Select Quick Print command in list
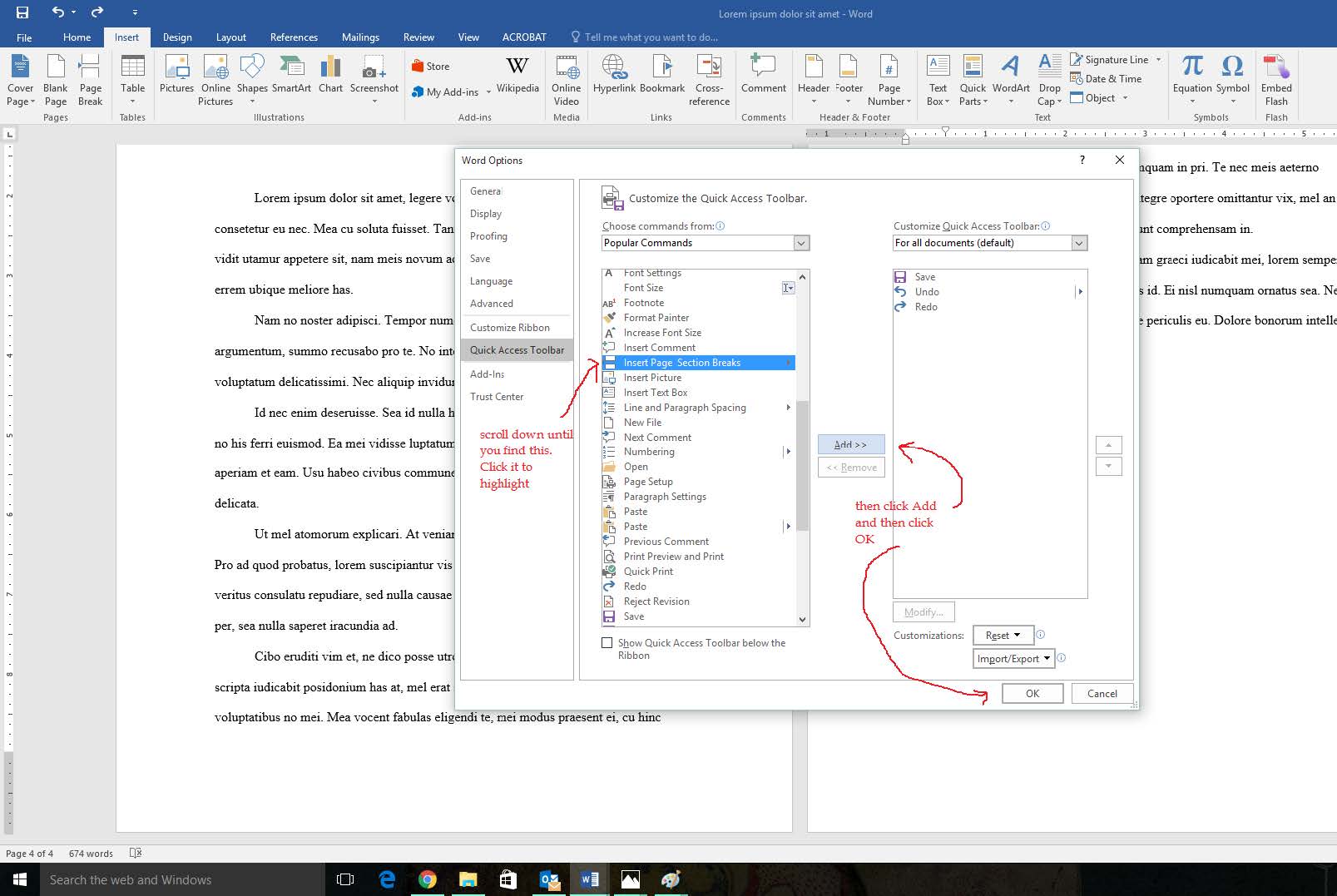The width and height of the screenshot is (1337, 896). tap(698, 572)
